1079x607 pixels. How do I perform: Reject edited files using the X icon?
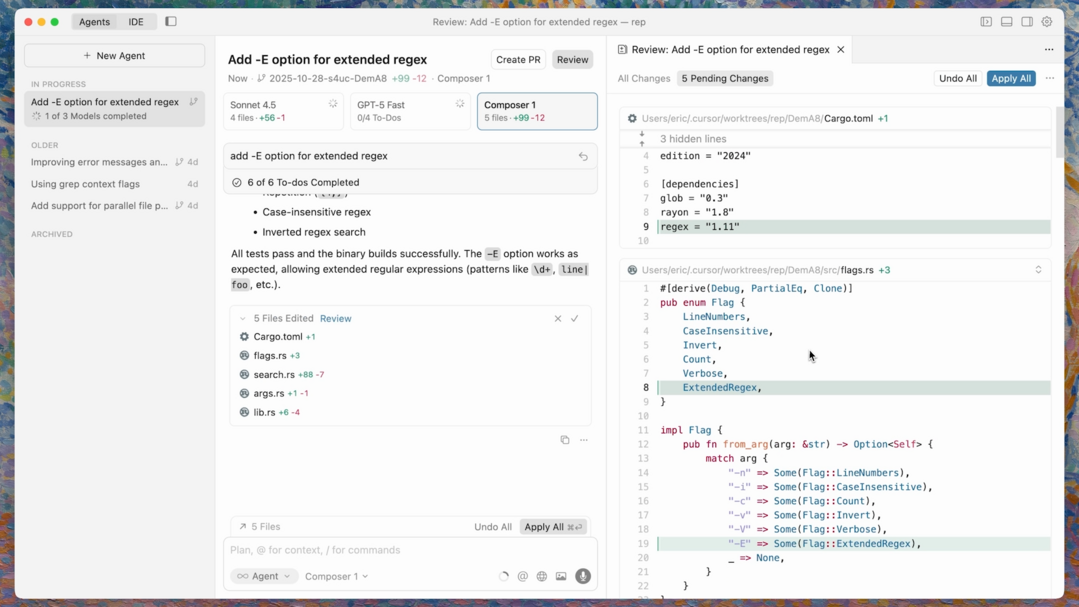pos(558,318)
